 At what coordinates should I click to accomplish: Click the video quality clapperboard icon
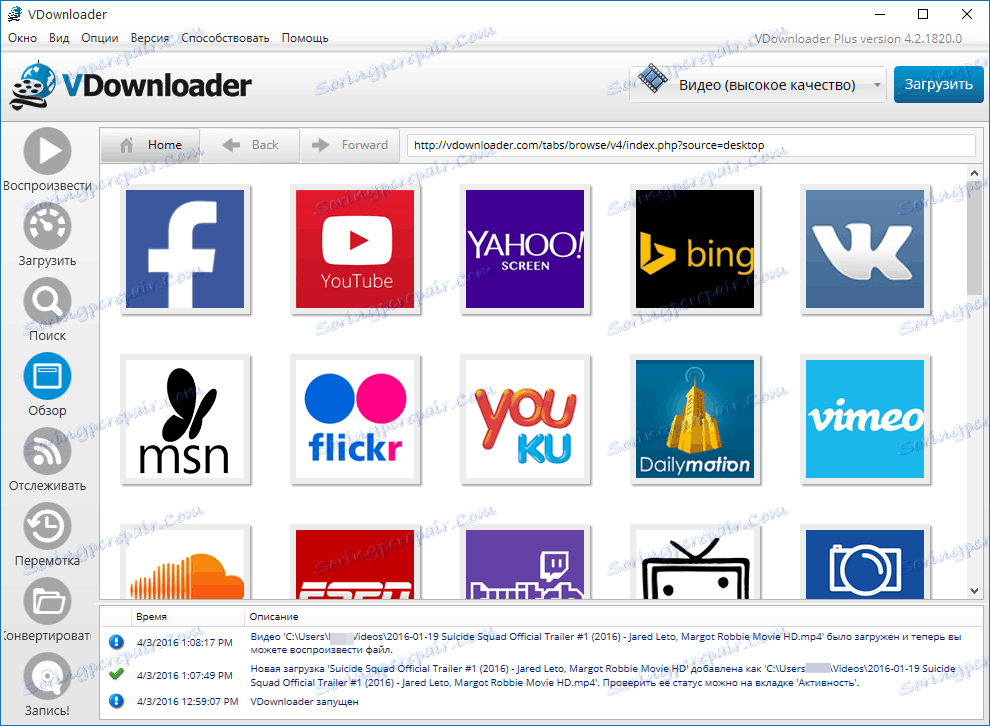[x=655, y=83]
